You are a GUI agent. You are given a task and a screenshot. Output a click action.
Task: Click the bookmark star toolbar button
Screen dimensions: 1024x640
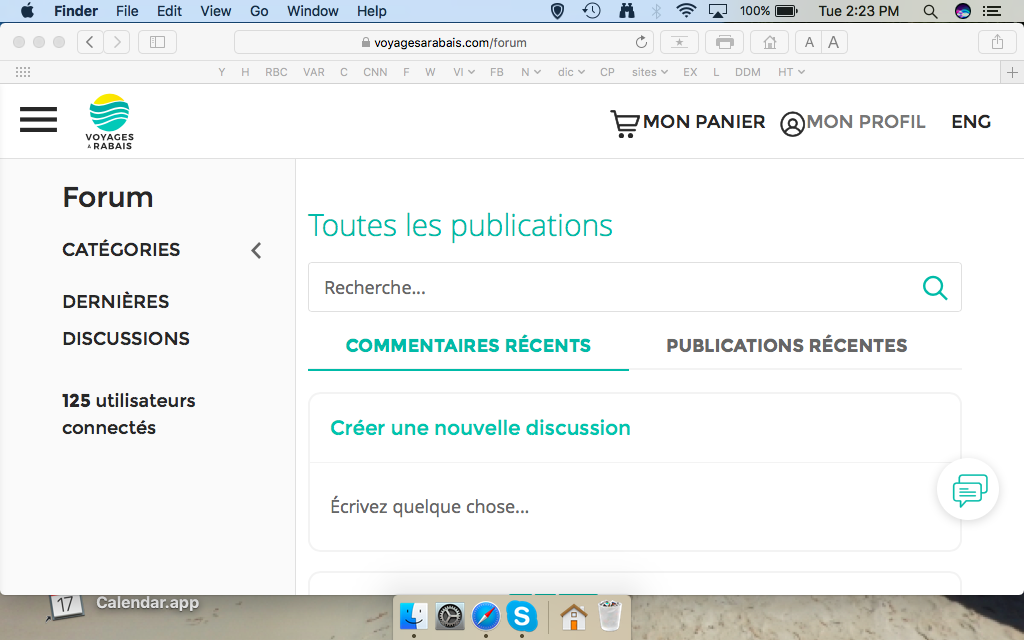click(x=679, y=42)
